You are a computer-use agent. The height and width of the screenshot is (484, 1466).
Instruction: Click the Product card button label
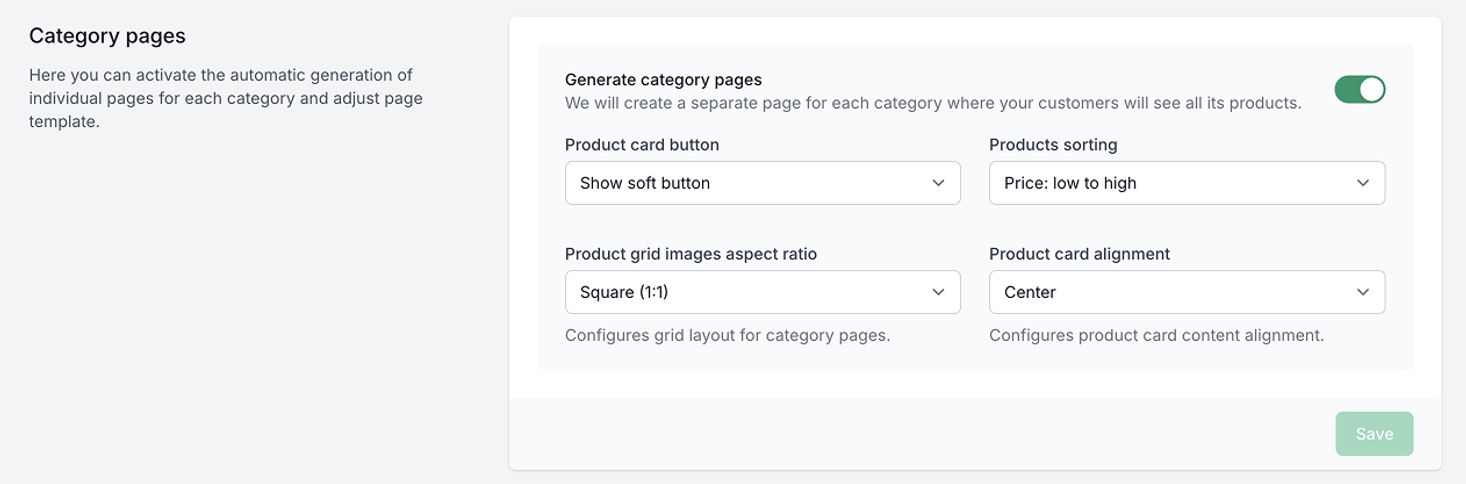coord(641,144)
